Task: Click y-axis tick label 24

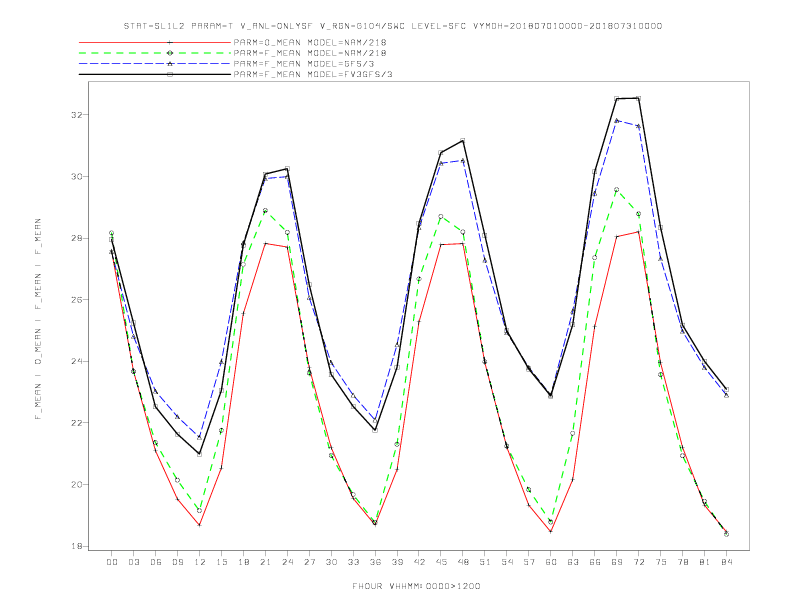Action: coord(76,362)
